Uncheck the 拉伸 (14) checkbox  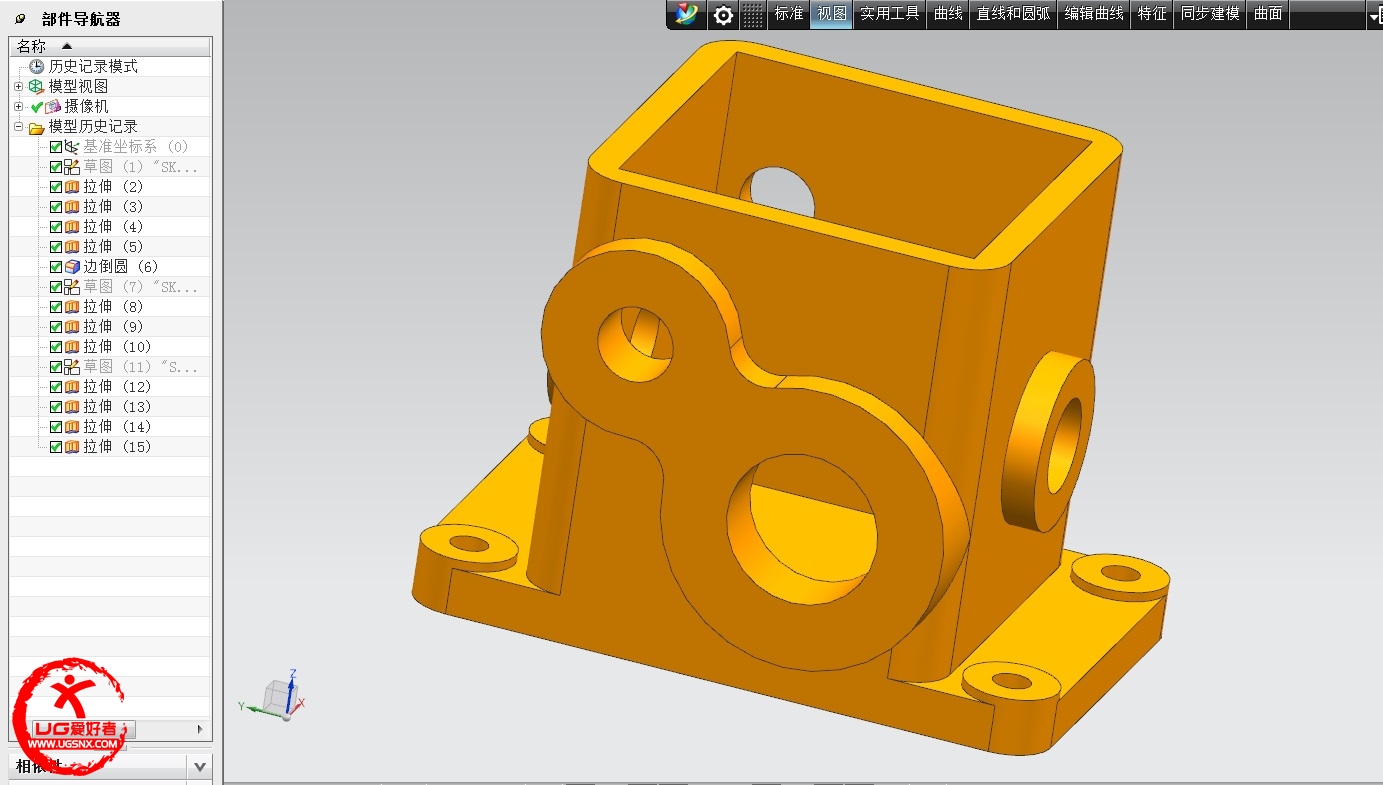[x=56, y=427]
